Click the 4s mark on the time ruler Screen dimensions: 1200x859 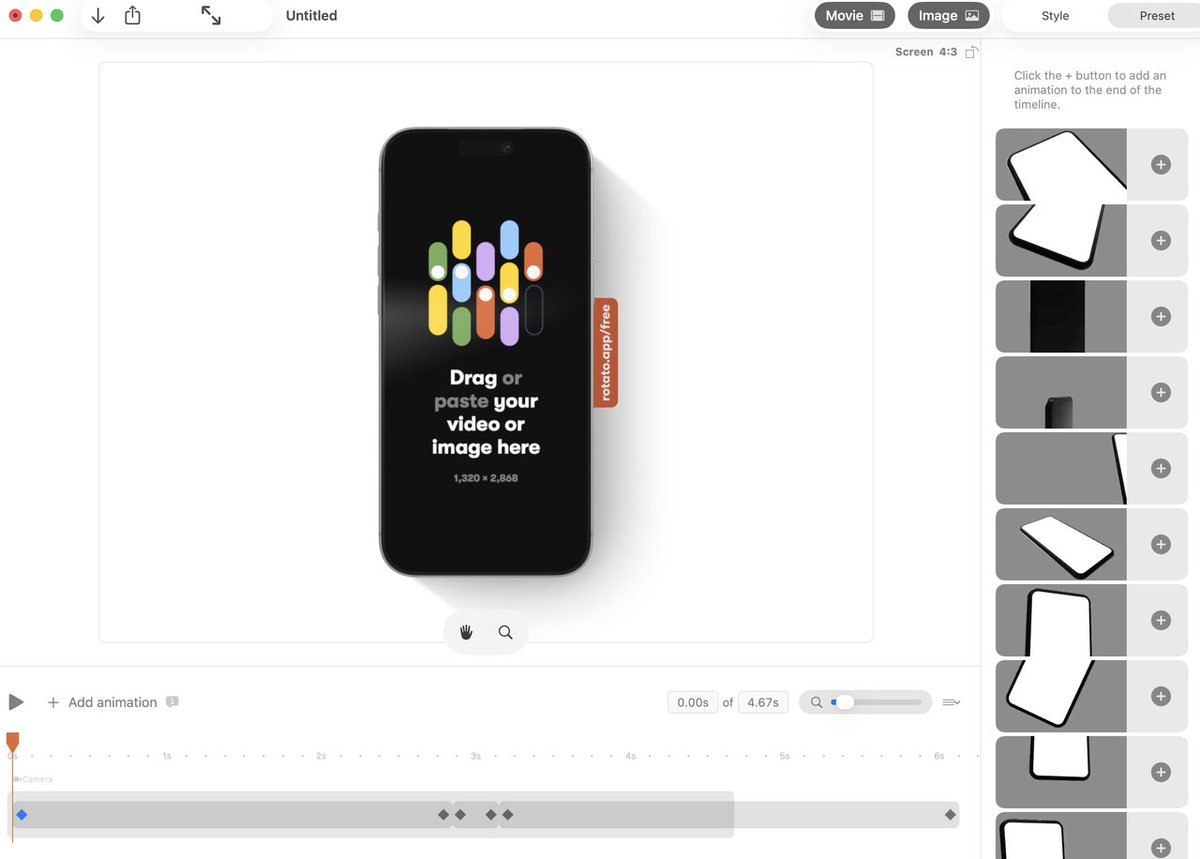coord(630,756)
